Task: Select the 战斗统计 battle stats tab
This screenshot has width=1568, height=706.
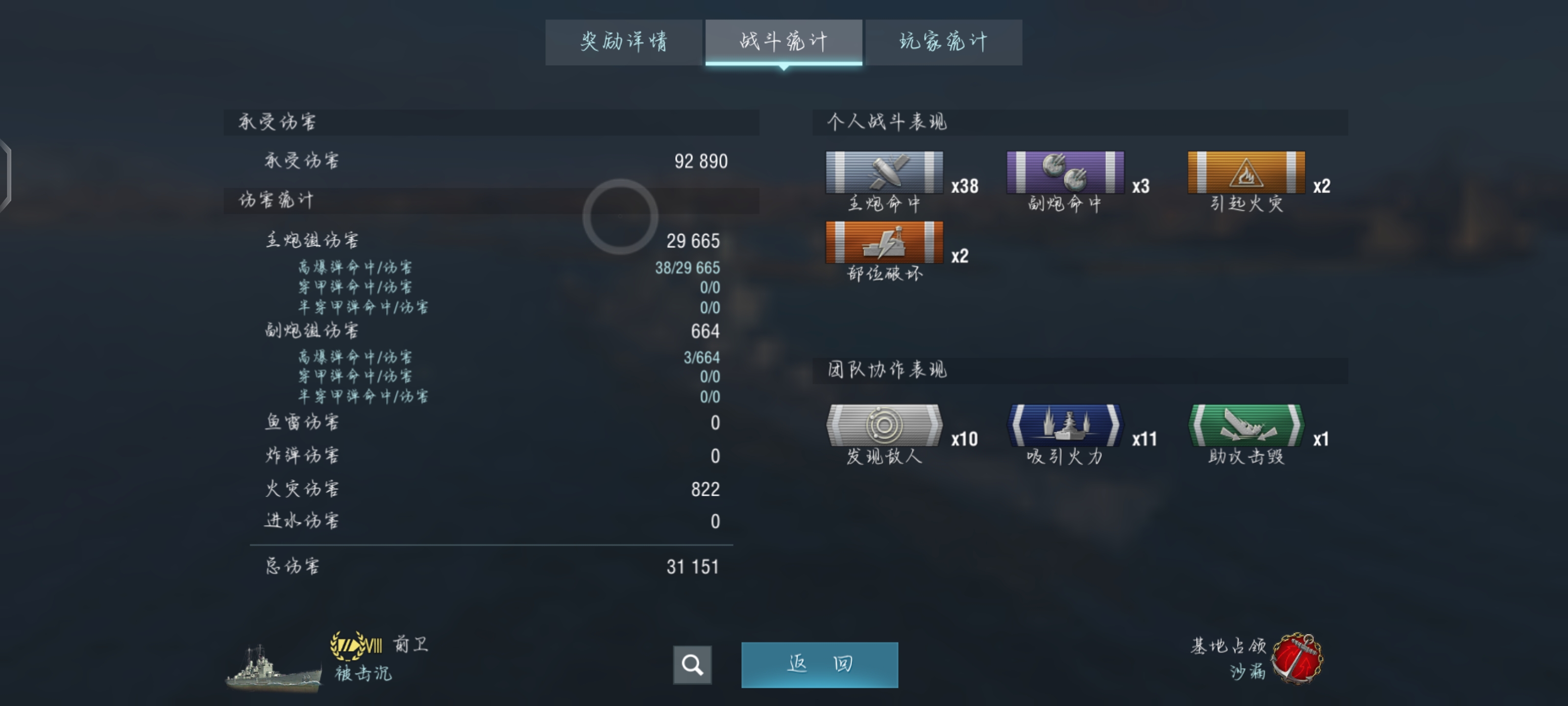Action: click(784, 42)
